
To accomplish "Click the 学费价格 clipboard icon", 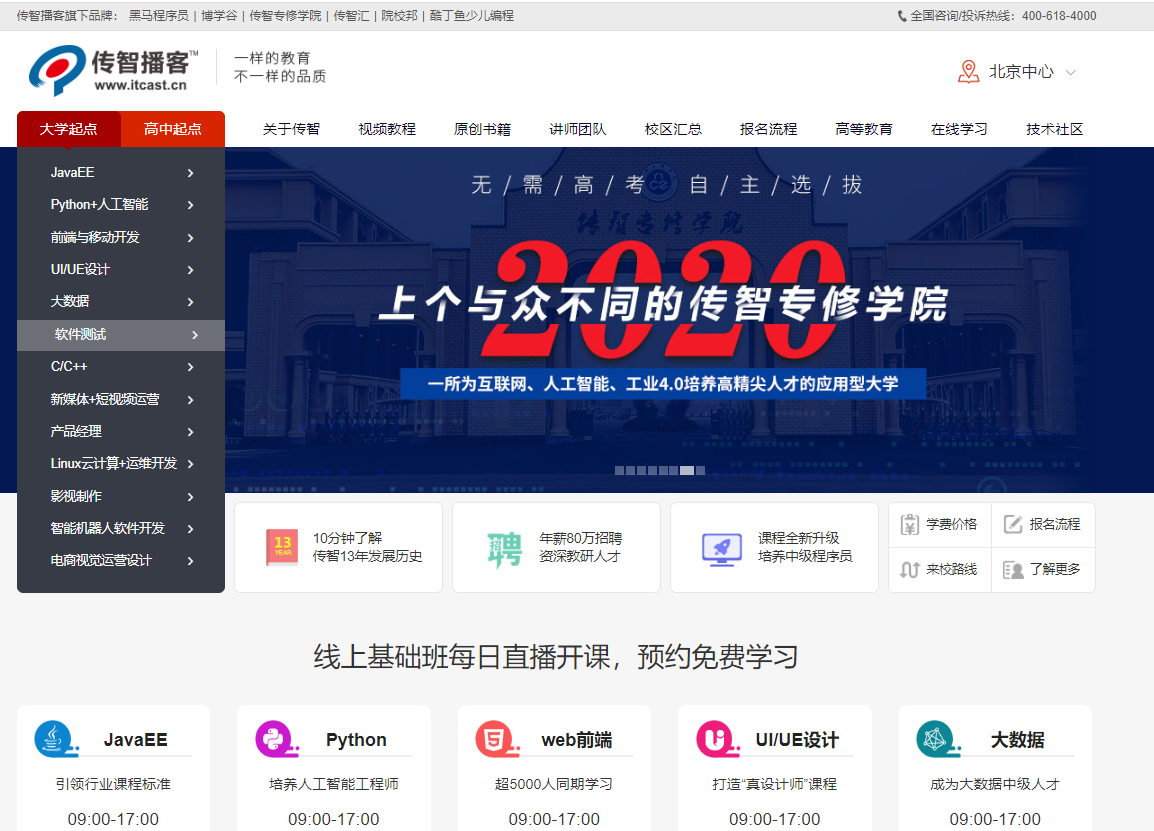I will tap(910, 525).
